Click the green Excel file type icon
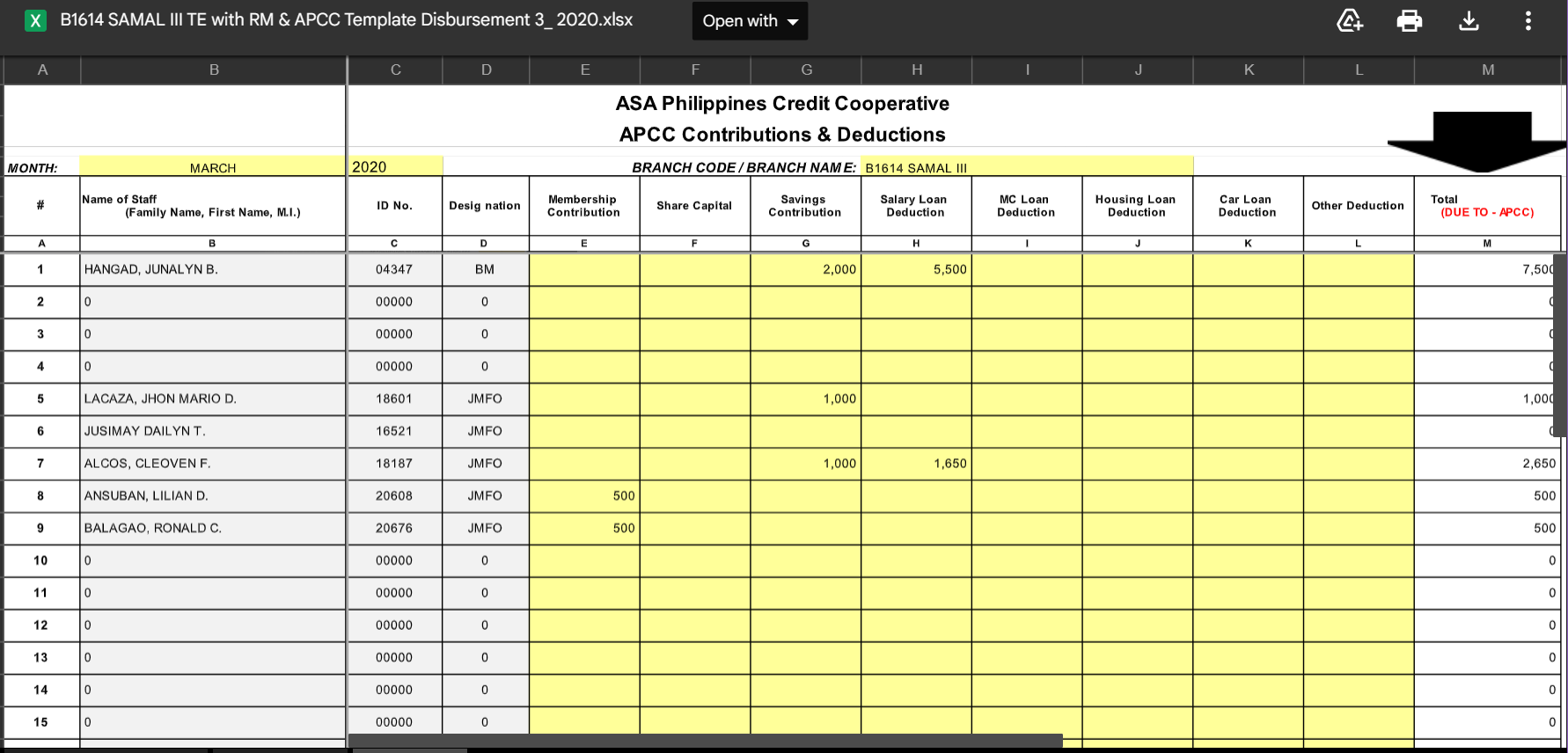Screen dimensions: 1568x753 click(35, 21)
